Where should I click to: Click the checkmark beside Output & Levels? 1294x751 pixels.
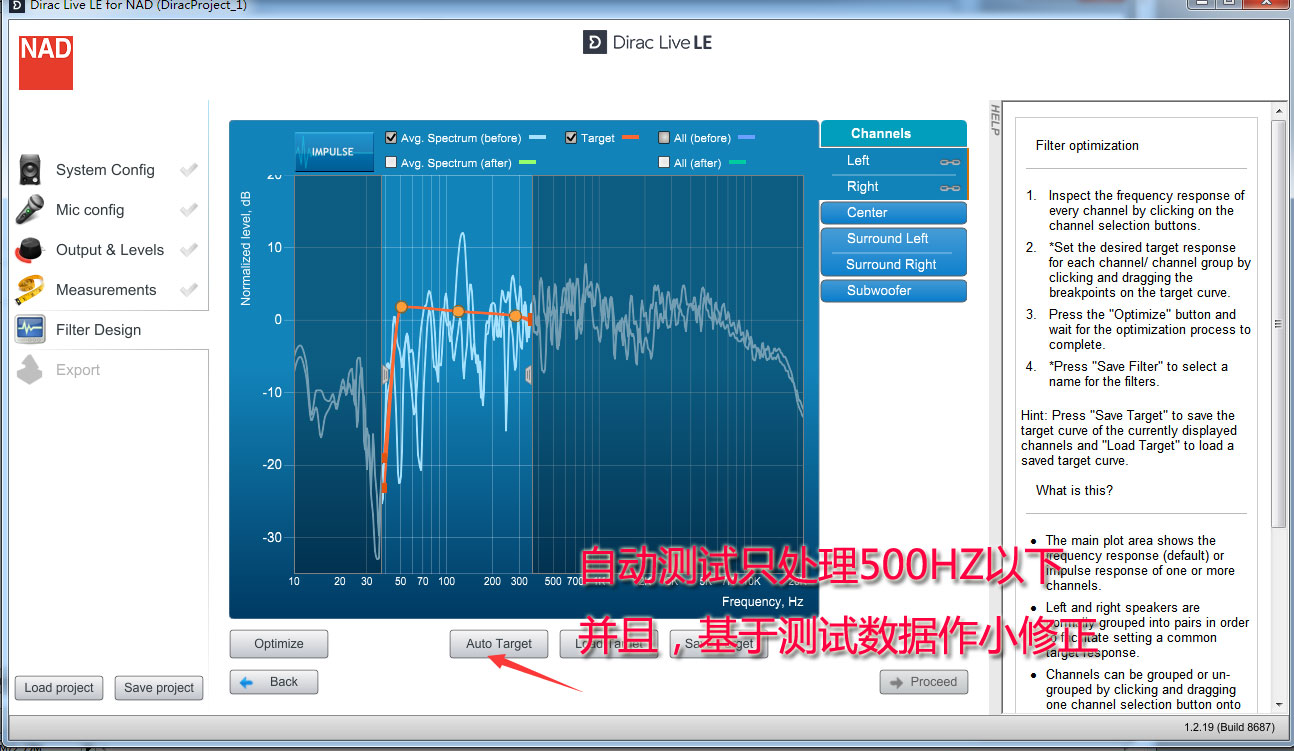[188, 250]
